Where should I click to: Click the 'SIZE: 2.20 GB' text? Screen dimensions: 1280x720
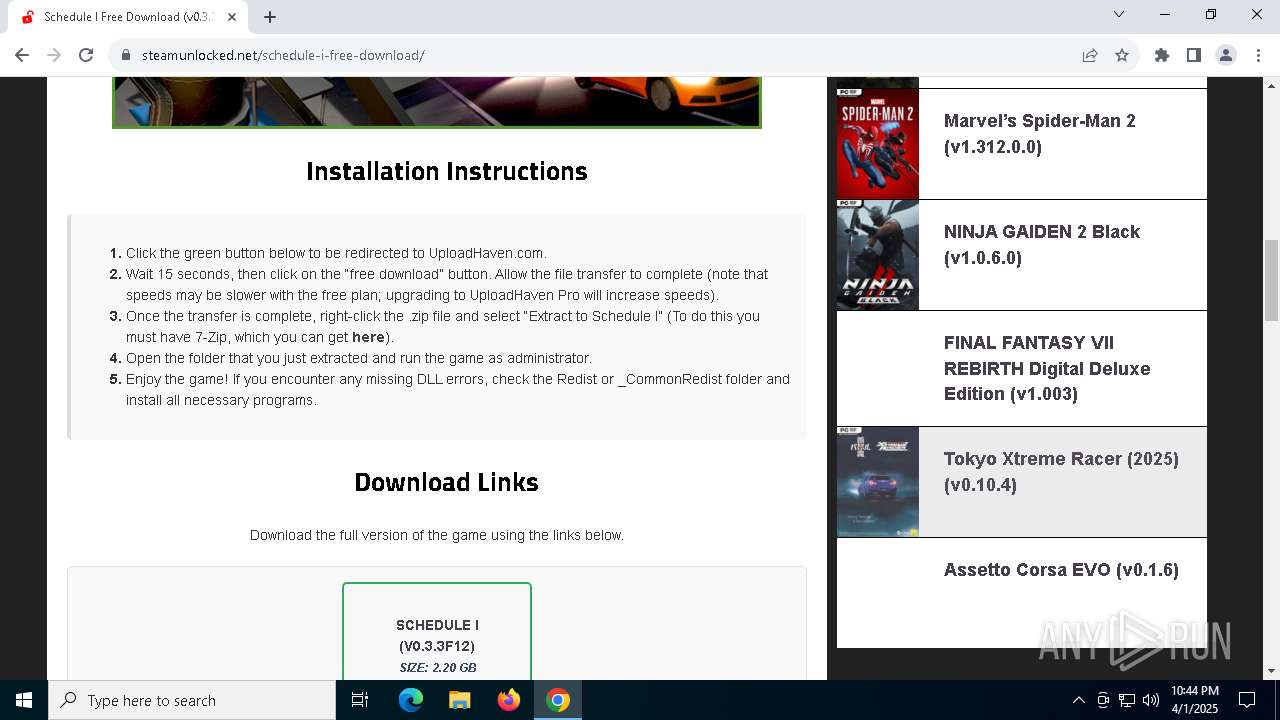click(x=437, y=667)
